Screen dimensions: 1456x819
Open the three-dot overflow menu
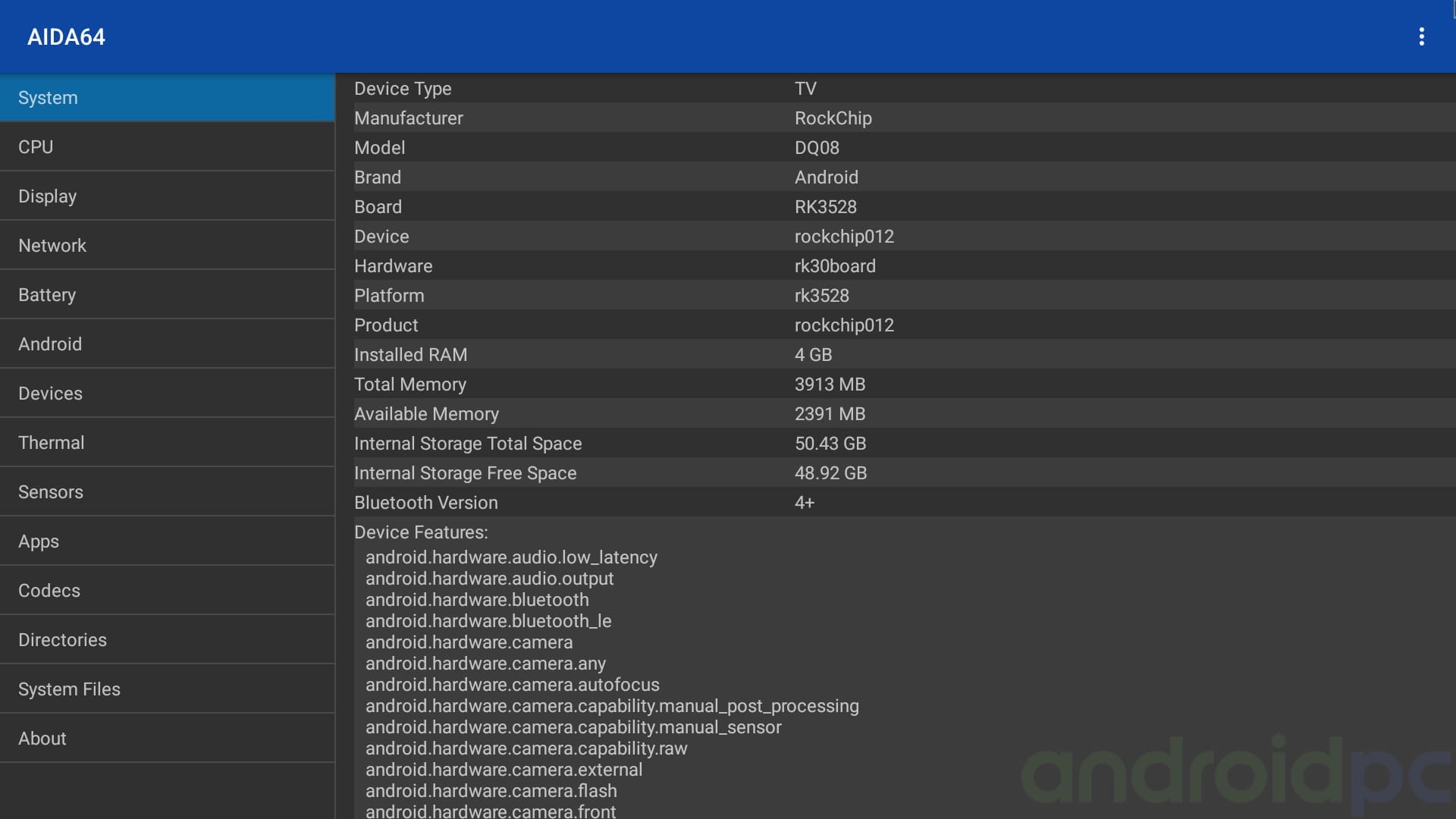click(x=1421, y=36)
